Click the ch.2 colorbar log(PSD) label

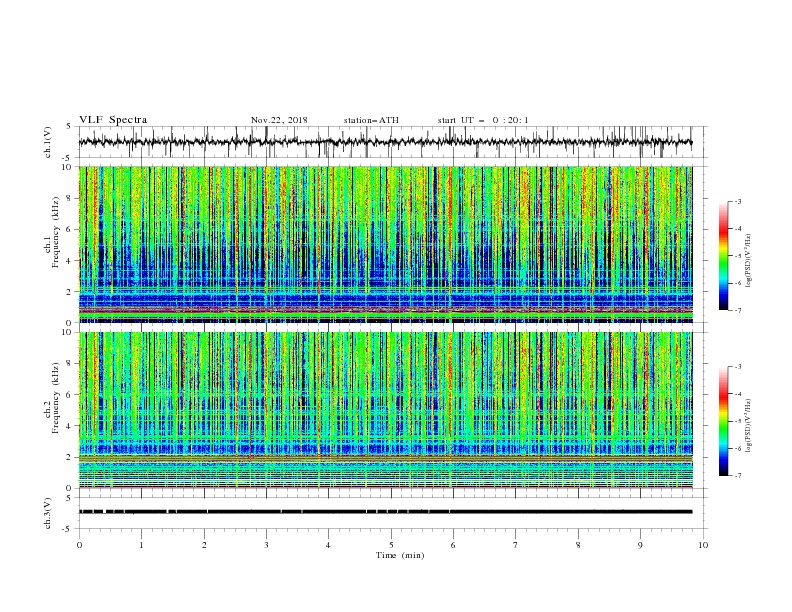[x=749, y=426]
